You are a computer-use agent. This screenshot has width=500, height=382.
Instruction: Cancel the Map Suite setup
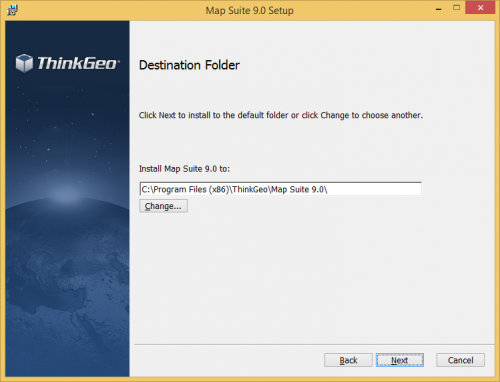coord(460,360)
